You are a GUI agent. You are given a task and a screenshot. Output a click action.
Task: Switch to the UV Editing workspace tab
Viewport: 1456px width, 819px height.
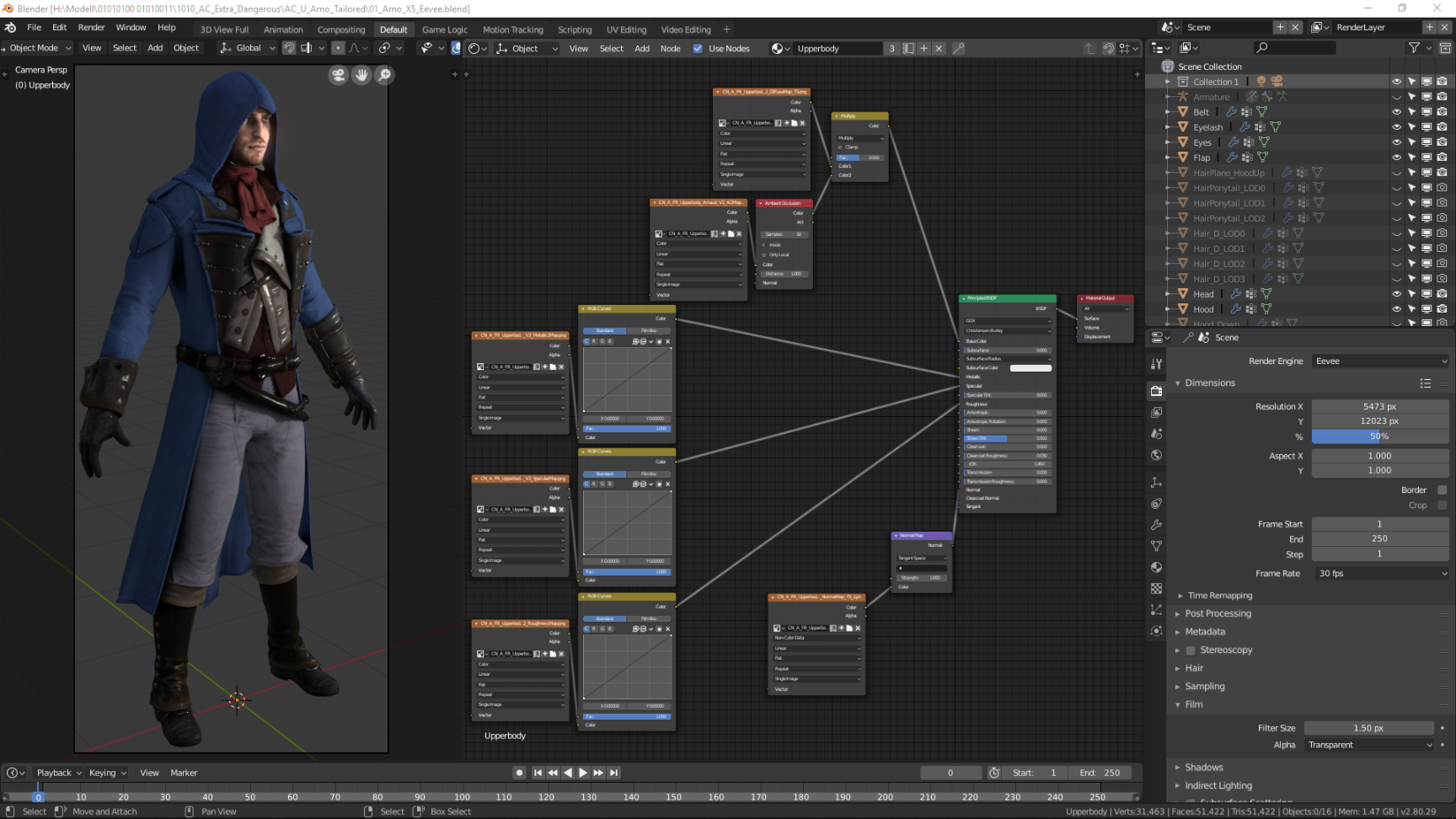[626, 29]
